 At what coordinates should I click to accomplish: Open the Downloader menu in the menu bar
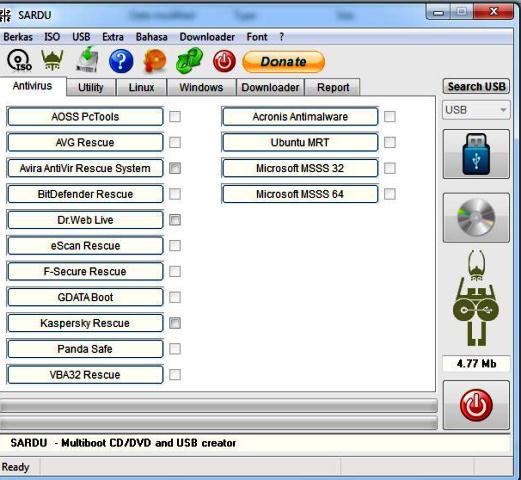(207, 37)
